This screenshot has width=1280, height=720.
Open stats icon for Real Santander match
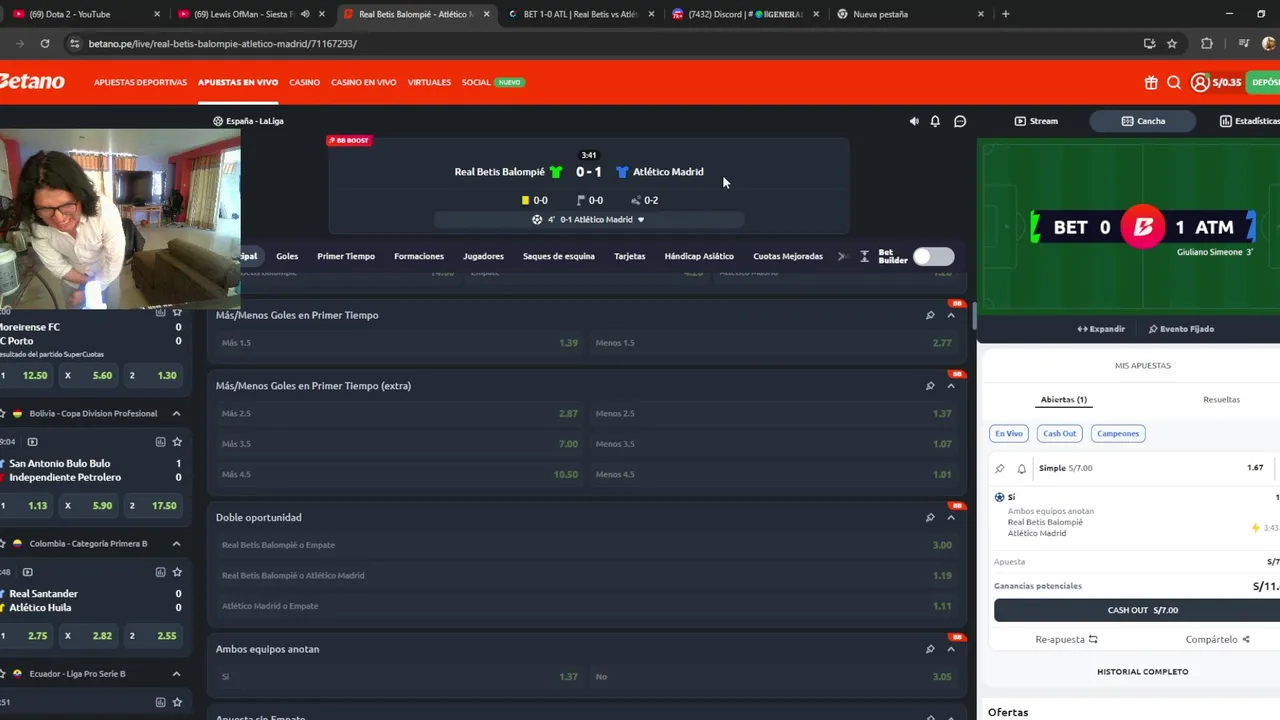click(160, 572)
